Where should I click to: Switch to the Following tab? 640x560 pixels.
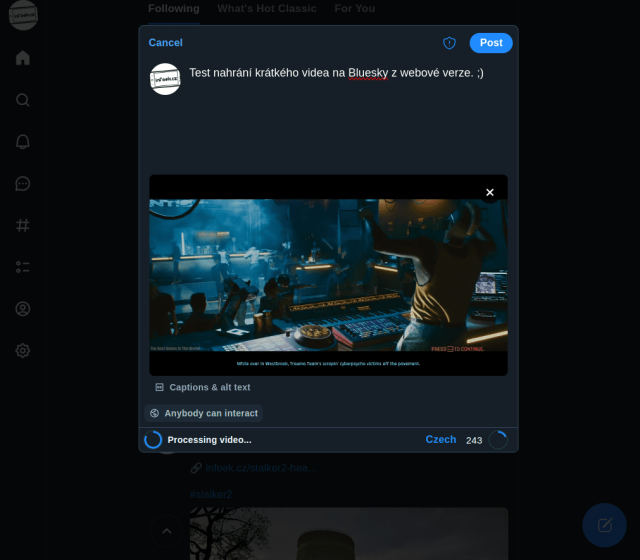point(173,9)
